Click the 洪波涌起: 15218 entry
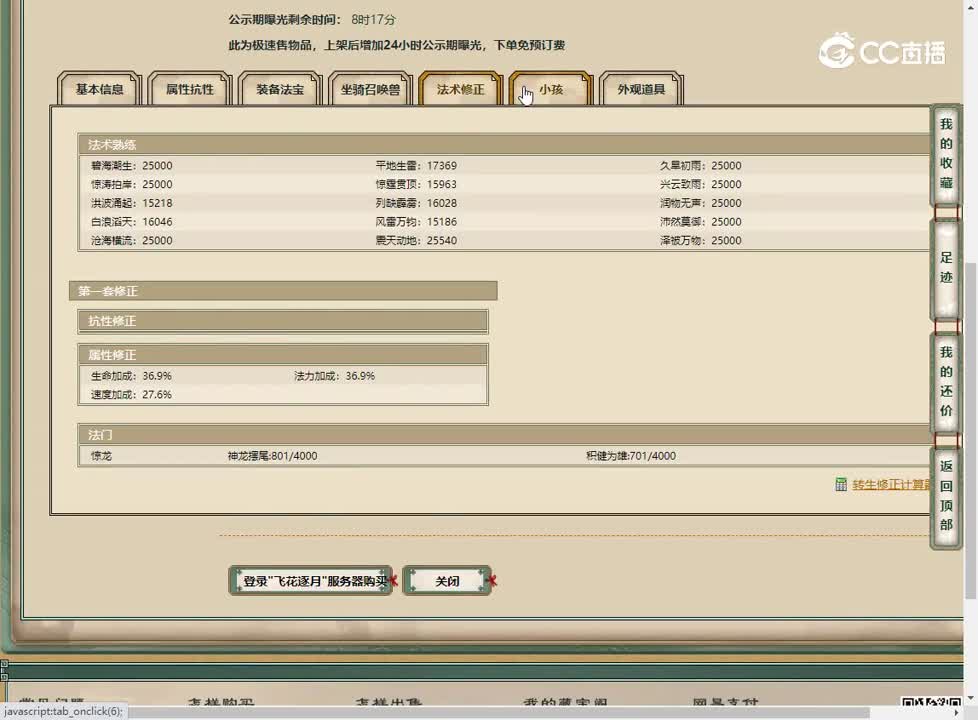Image resolution: width=978 pixels, height=720 pixels. click(132, 203)
